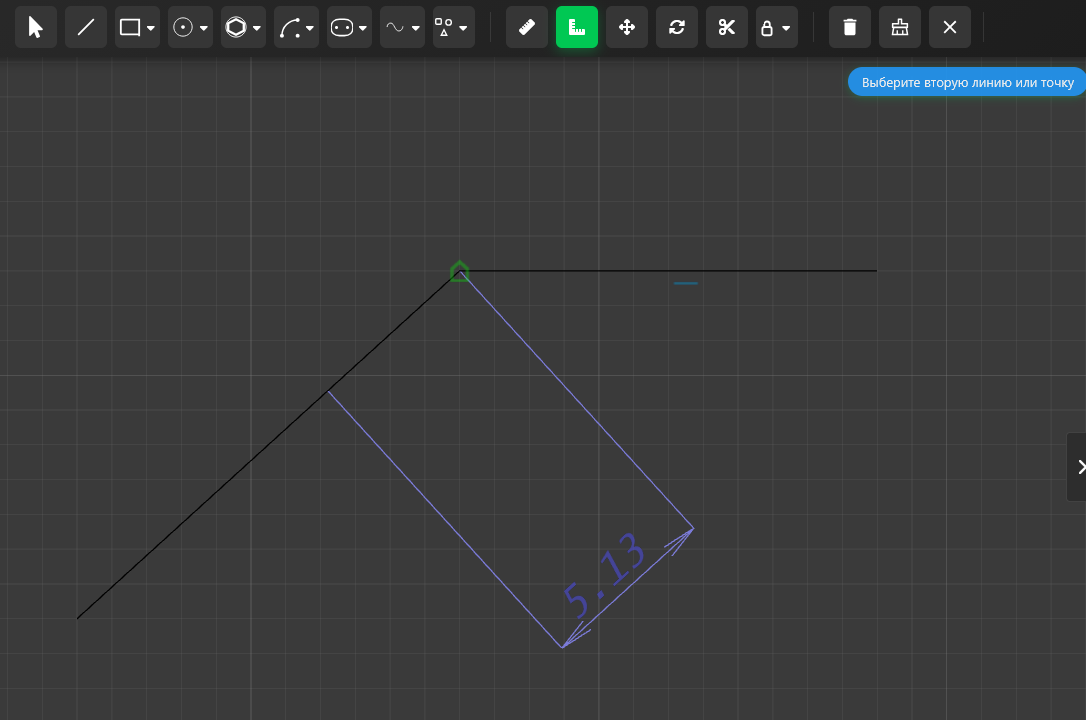Viewport: 1086px width, 720px height.
Task: Select the Circle tool
Action: tap(183, 28)
